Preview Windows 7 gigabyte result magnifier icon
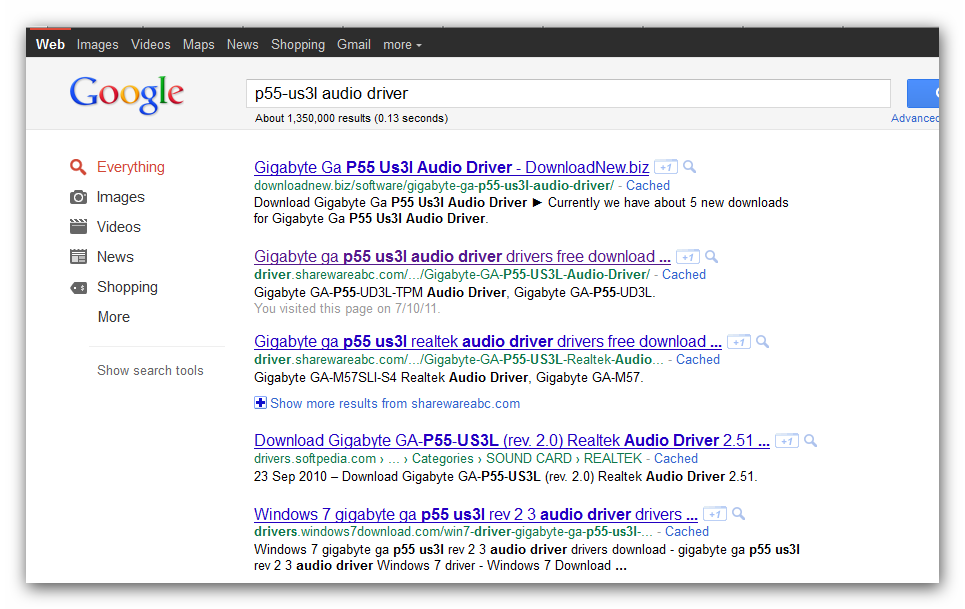The width and height of the screenshot is (965, 609). pyautogui.click(x=739, y=514)
